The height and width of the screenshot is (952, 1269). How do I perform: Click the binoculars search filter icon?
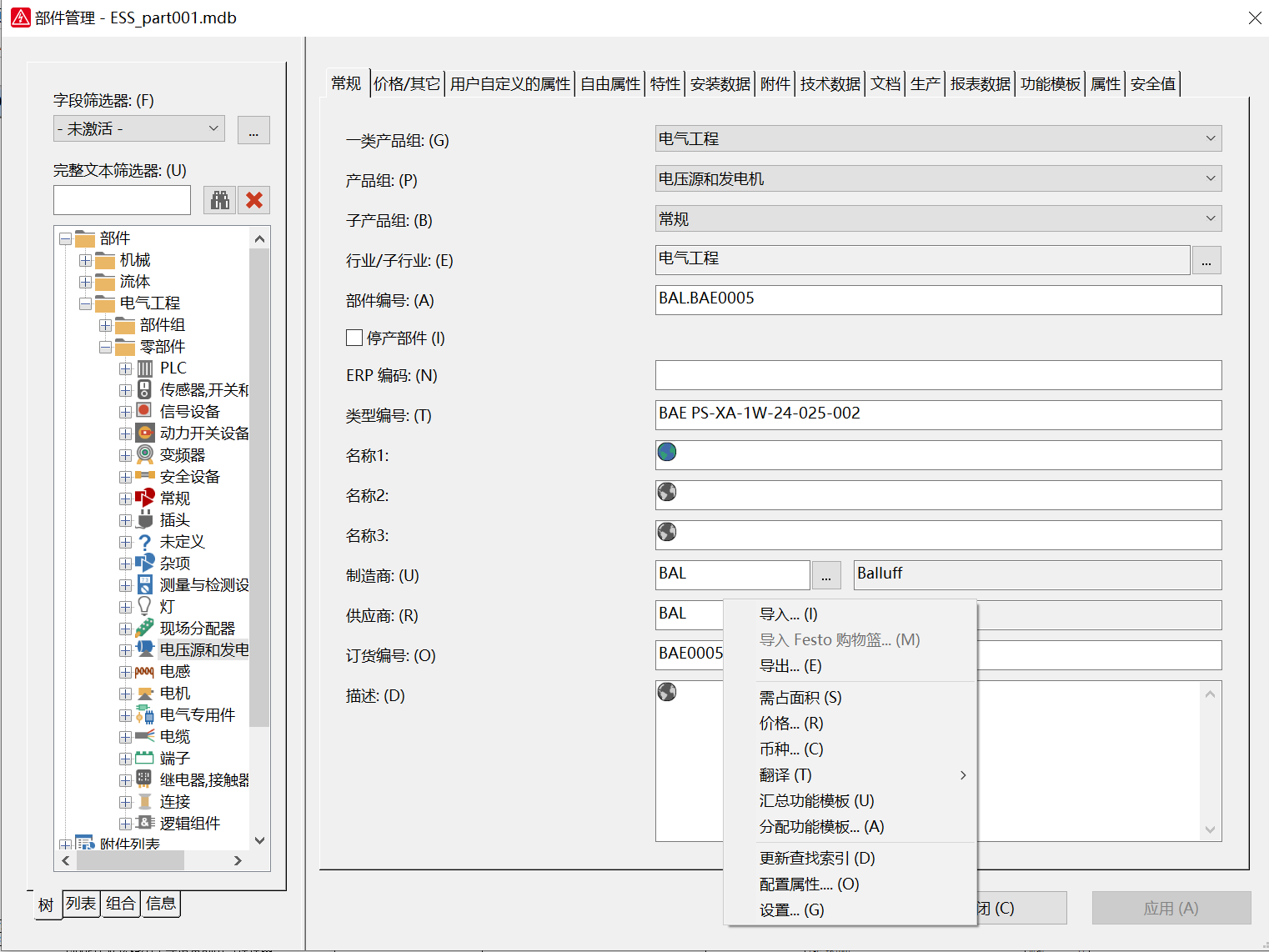pos(220,200)
